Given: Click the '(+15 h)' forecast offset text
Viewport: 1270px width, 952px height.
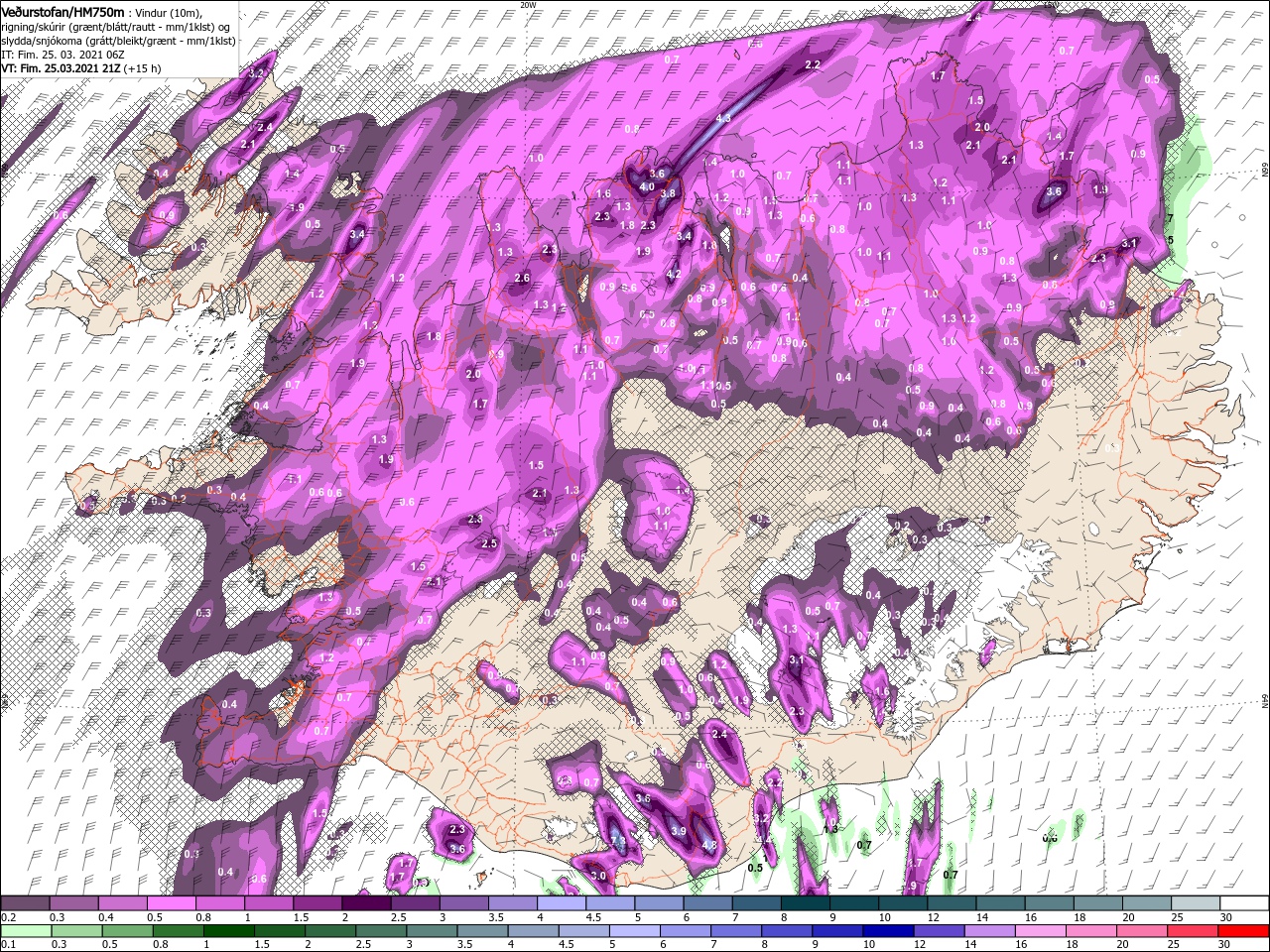Looking at the screenshot, I should click(144, 67).
